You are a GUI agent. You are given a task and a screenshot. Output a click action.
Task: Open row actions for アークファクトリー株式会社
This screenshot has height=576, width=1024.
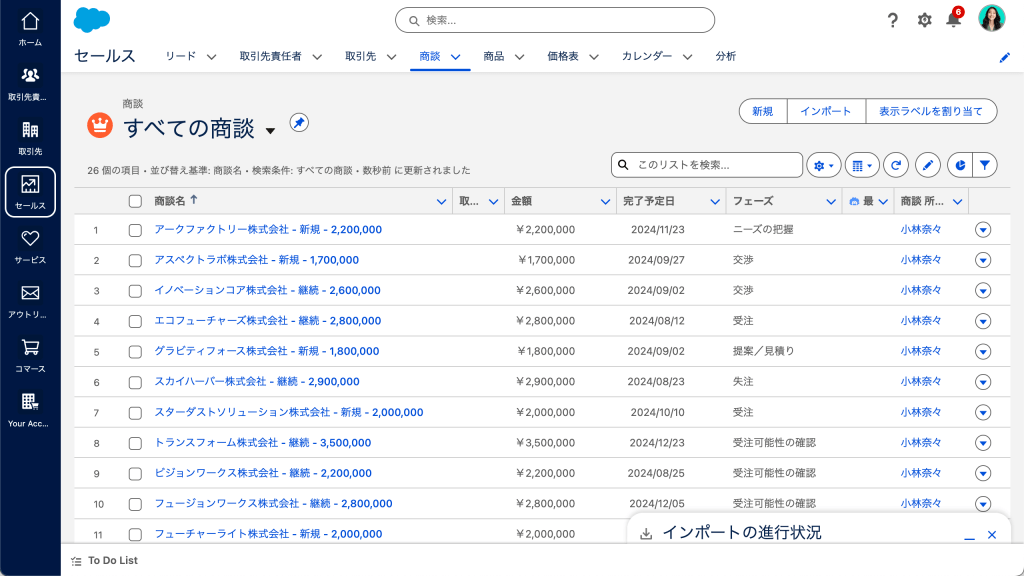click(983, 230)
